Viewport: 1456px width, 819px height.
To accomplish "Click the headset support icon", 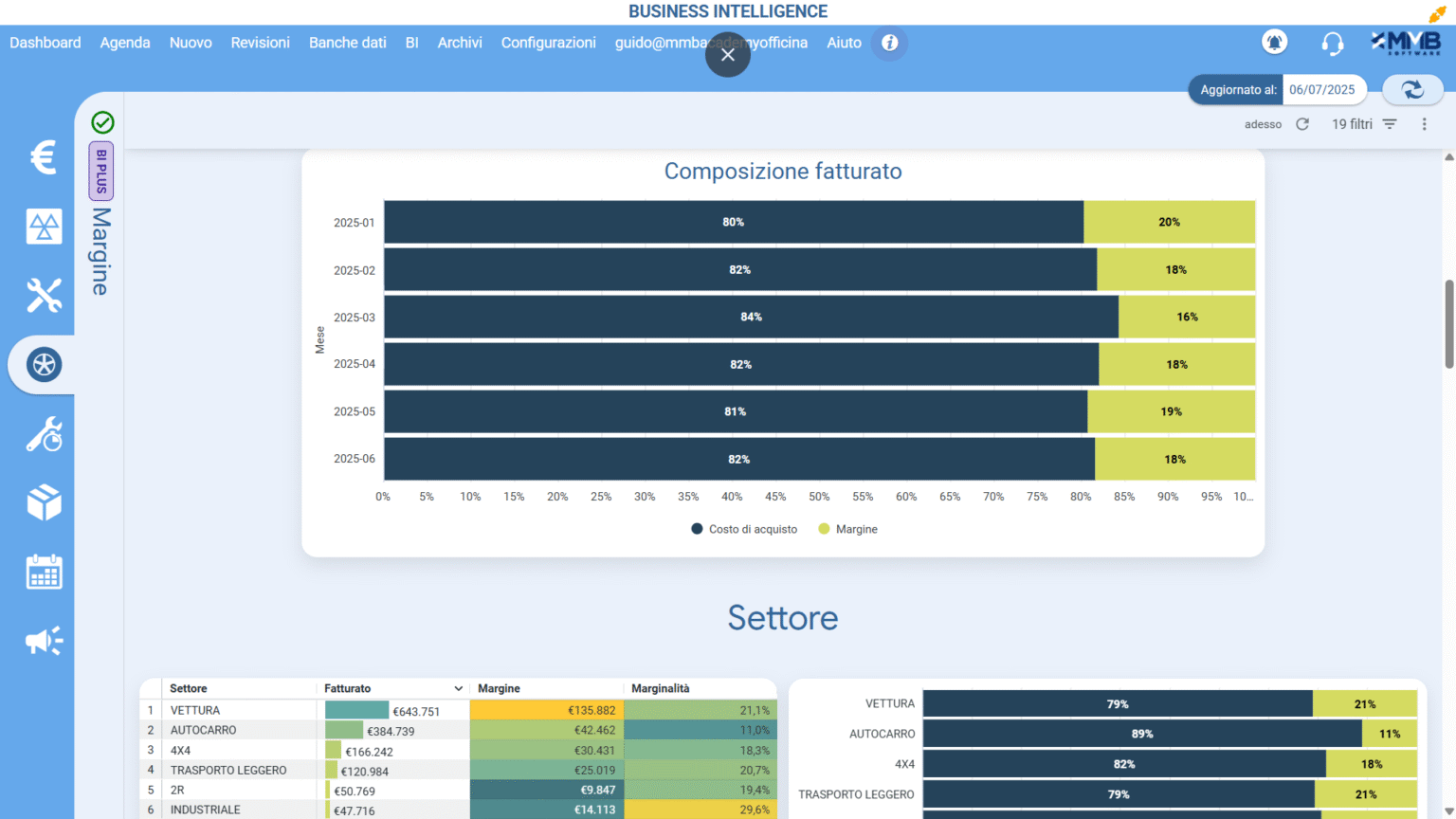I will click(x=1332, y=44).
